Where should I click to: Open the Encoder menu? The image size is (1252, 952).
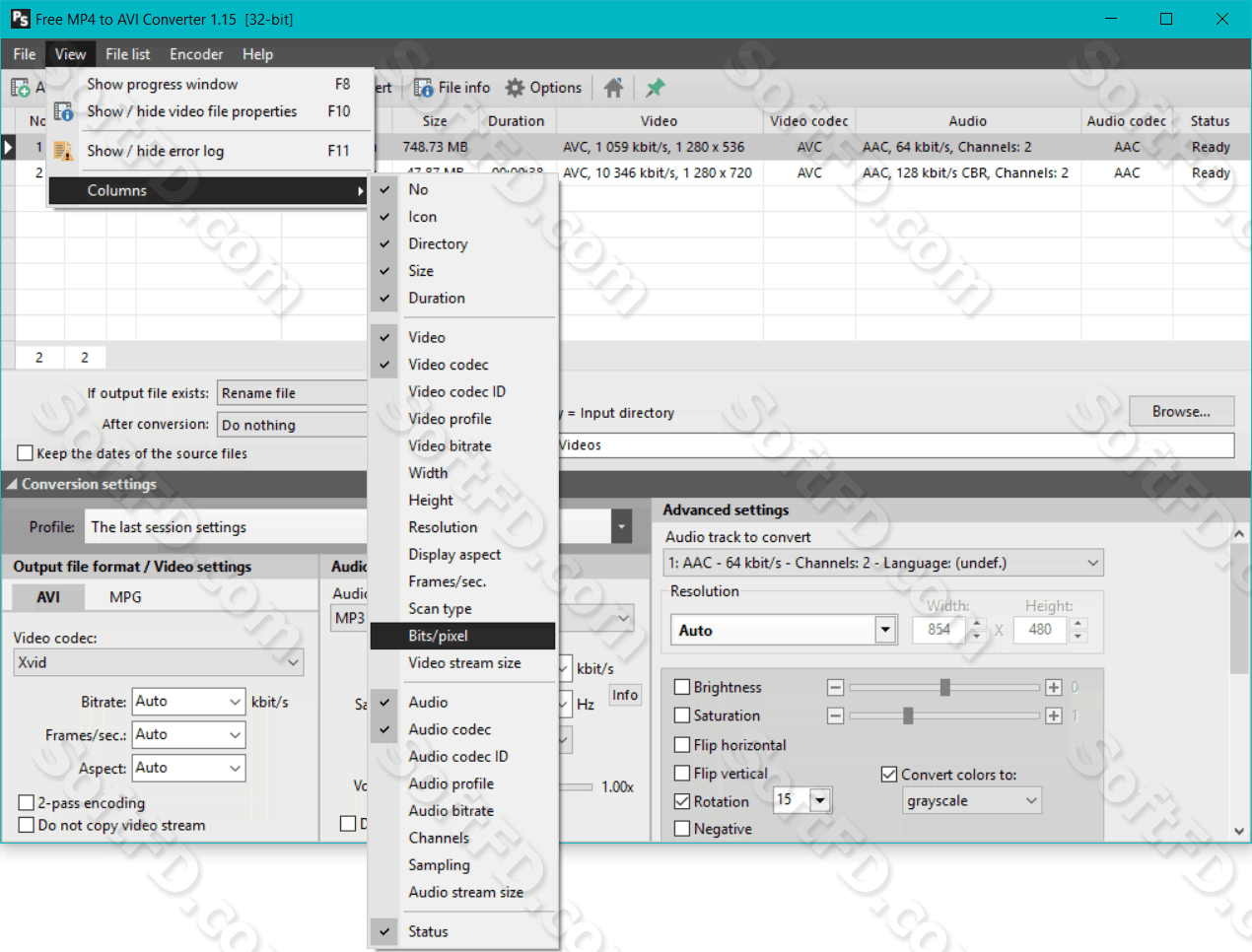[x=196, y=54]
